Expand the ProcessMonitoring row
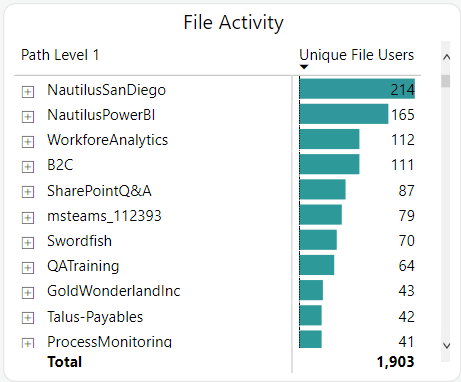Viewport: 461px width, 382px height. [x=28, y=343]
